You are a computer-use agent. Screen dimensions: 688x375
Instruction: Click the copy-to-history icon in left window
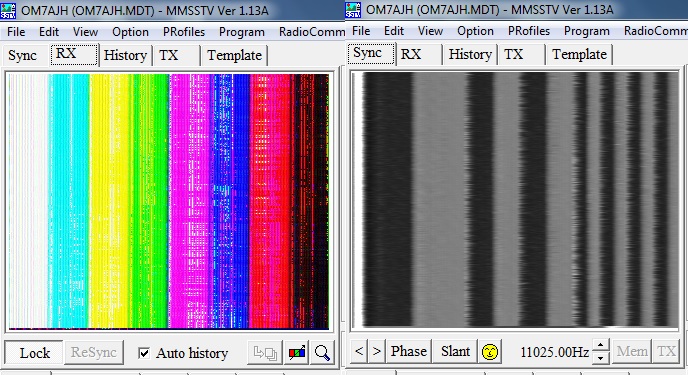[265, 353]
